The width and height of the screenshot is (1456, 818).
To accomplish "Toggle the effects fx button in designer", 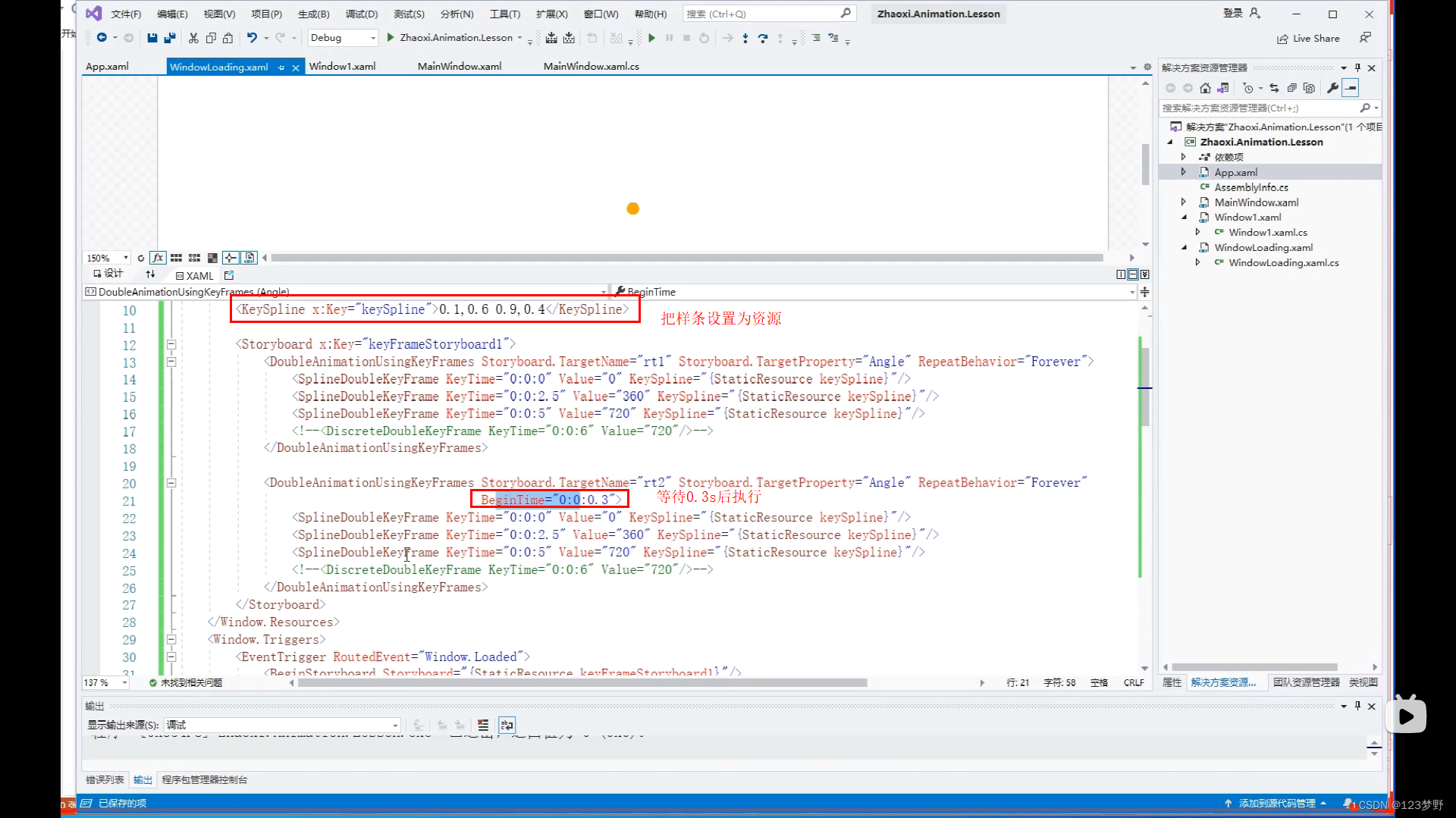I will tap(158, 258).
